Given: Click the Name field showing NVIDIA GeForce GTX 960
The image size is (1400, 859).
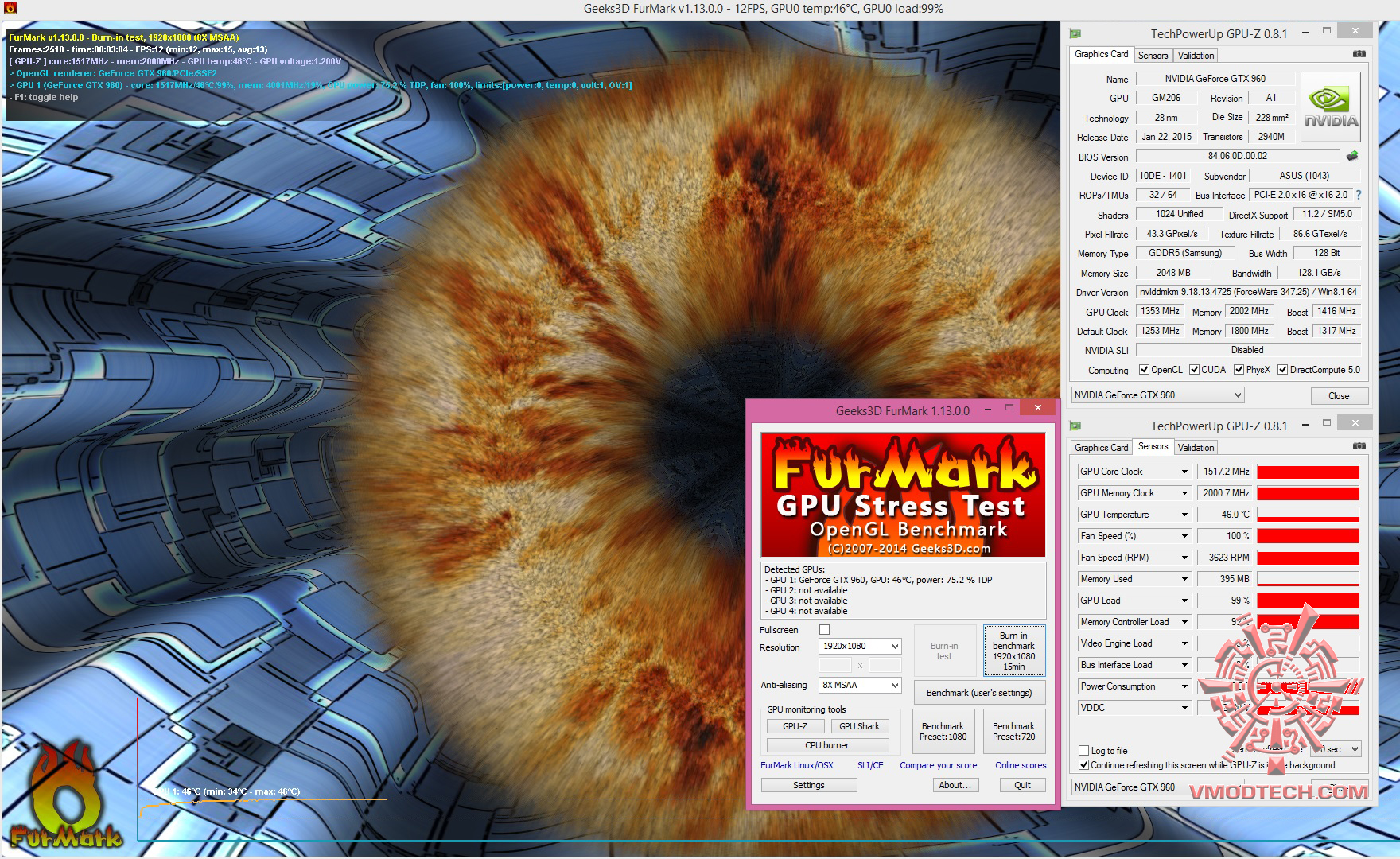Looking at the screenshot, I should click(x=1215, y=79).
